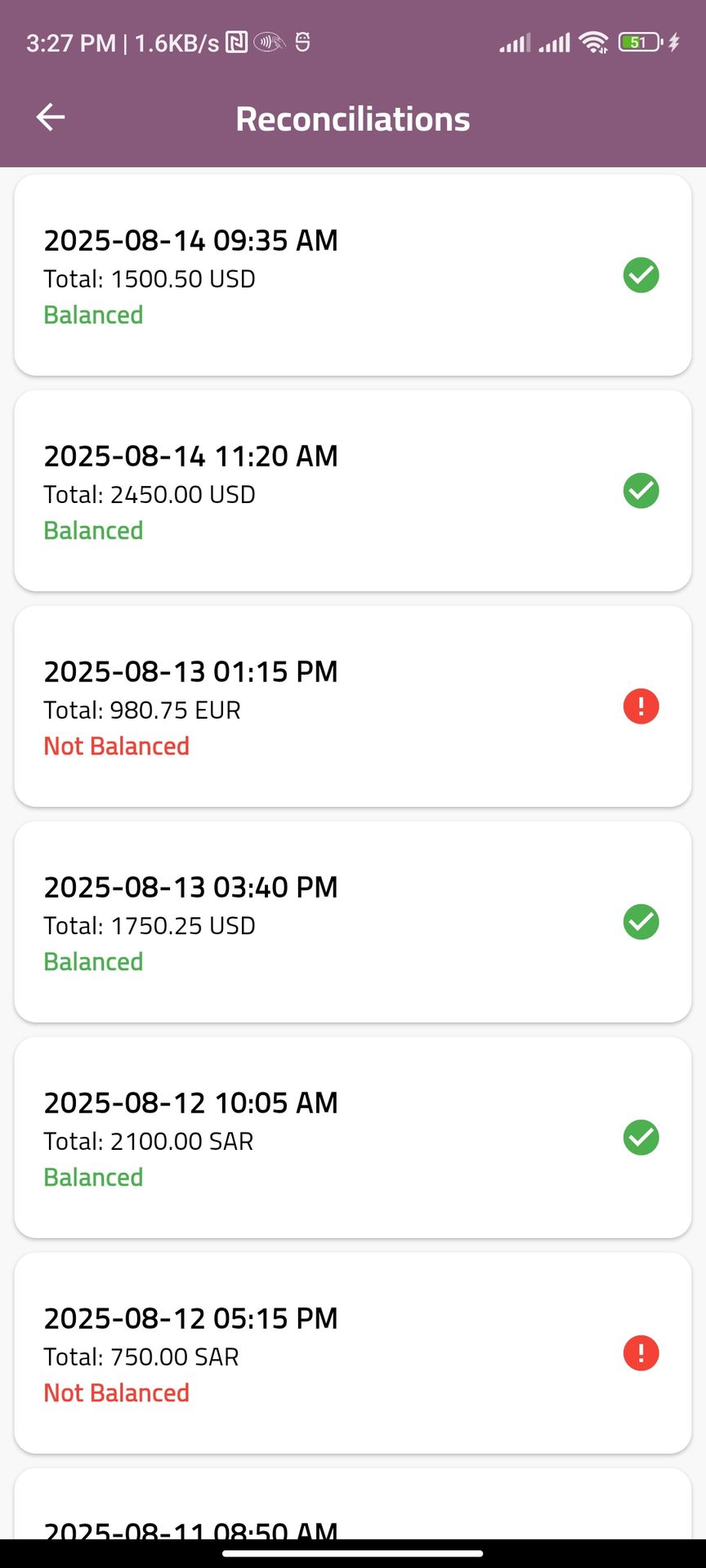Open the 2025-08-14 09:35 AM reconciliation
This screenshot has height=1568, width=706.
tap(327, 275)
